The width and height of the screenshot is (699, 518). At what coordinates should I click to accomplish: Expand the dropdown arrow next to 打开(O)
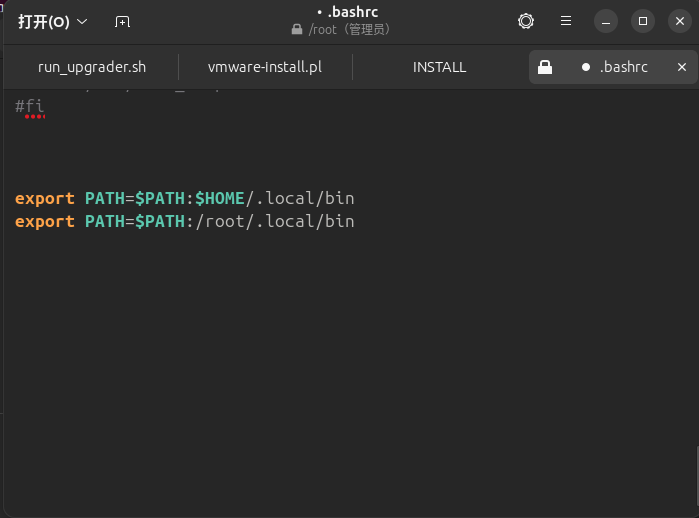[82, 21]
